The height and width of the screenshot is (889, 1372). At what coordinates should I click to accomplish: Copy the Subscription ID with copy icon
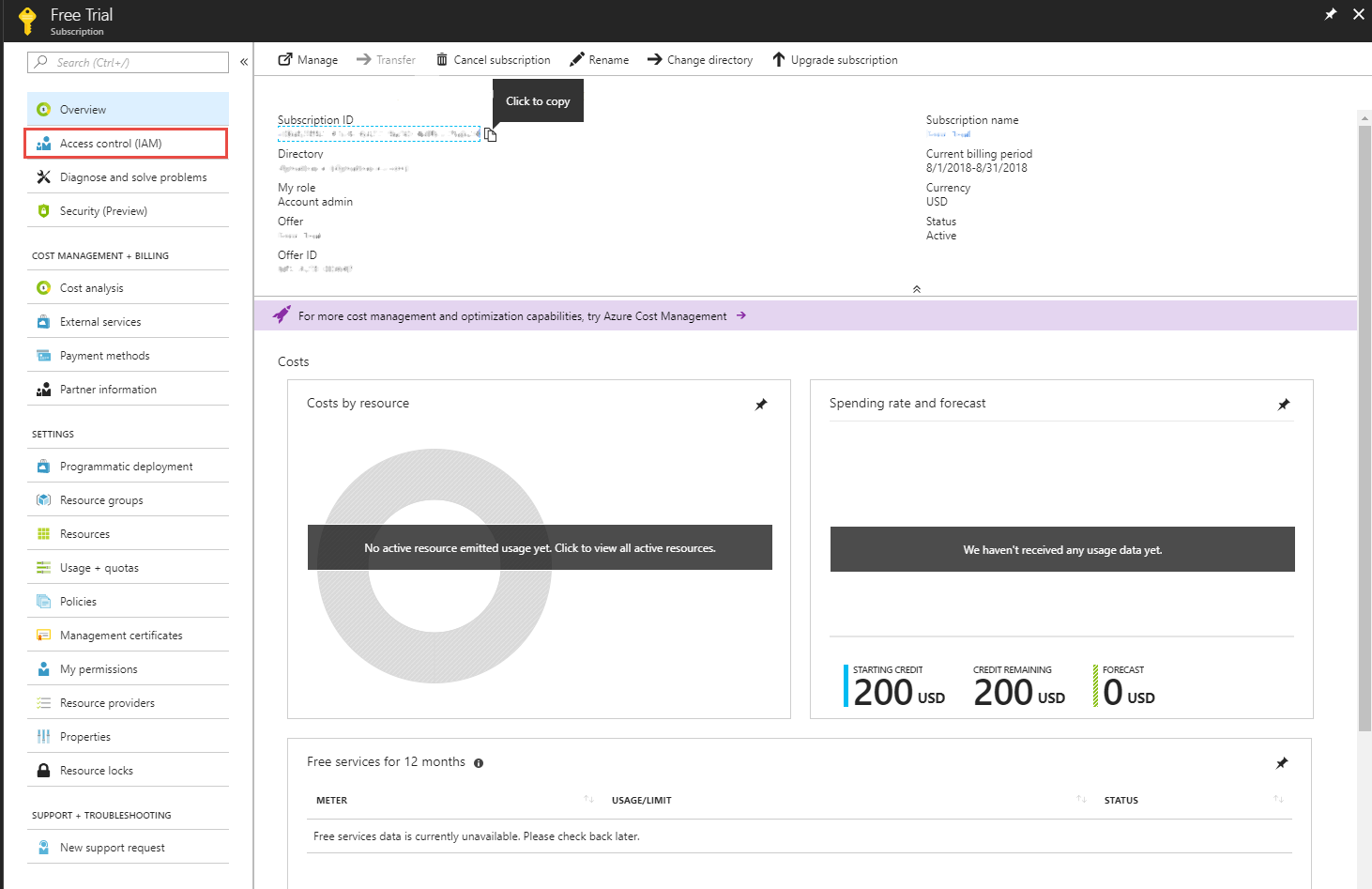point(491,135)
